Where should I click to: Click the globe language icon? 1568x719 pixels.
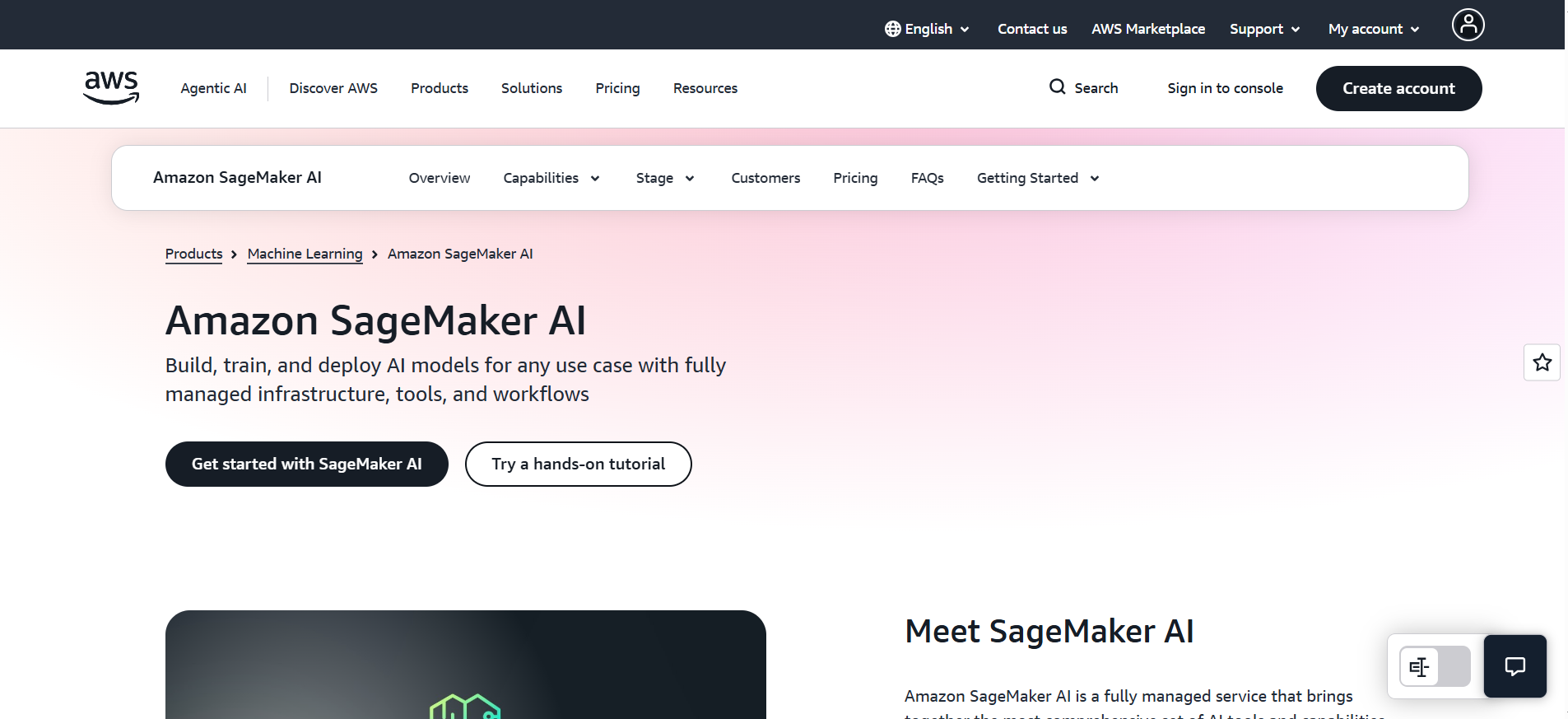[892, 29]
